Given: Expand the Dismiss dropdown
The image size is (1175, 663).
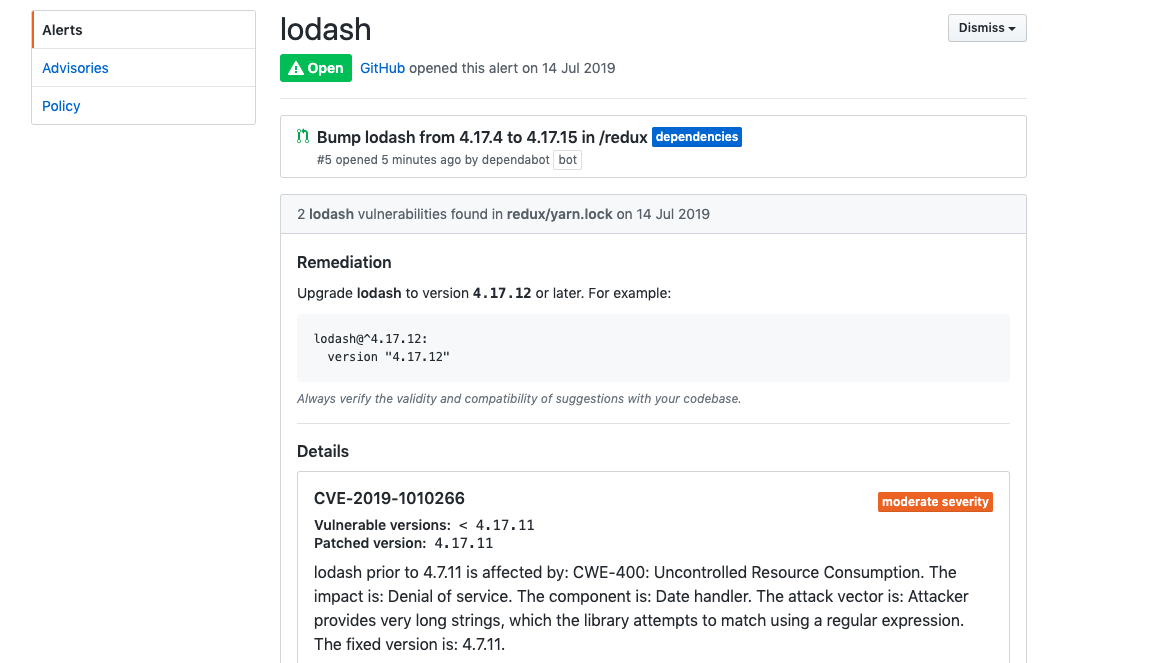Looking at the screenshot, I should tap(986, 28).
